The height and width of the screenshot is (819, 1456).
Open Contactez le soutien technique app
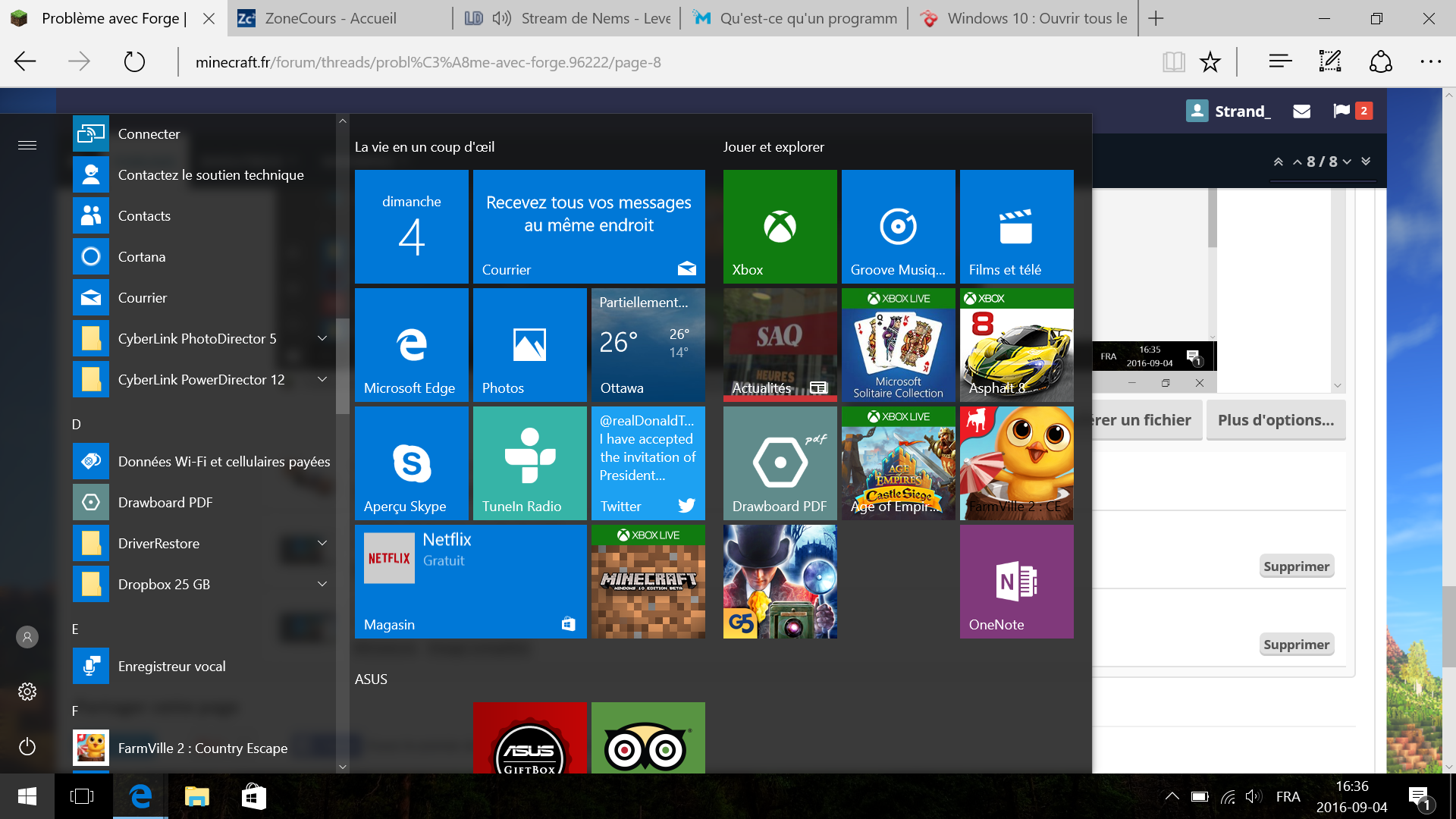coord(202,174)
